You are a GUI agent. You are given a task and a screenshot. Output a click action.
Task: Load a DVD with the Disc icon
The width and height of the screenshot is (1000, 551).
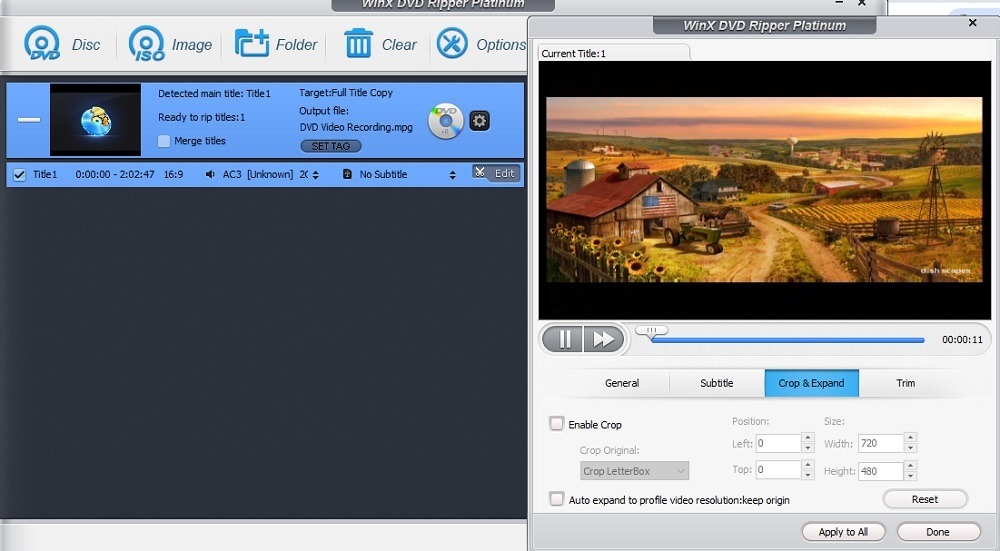coord(42,43)
